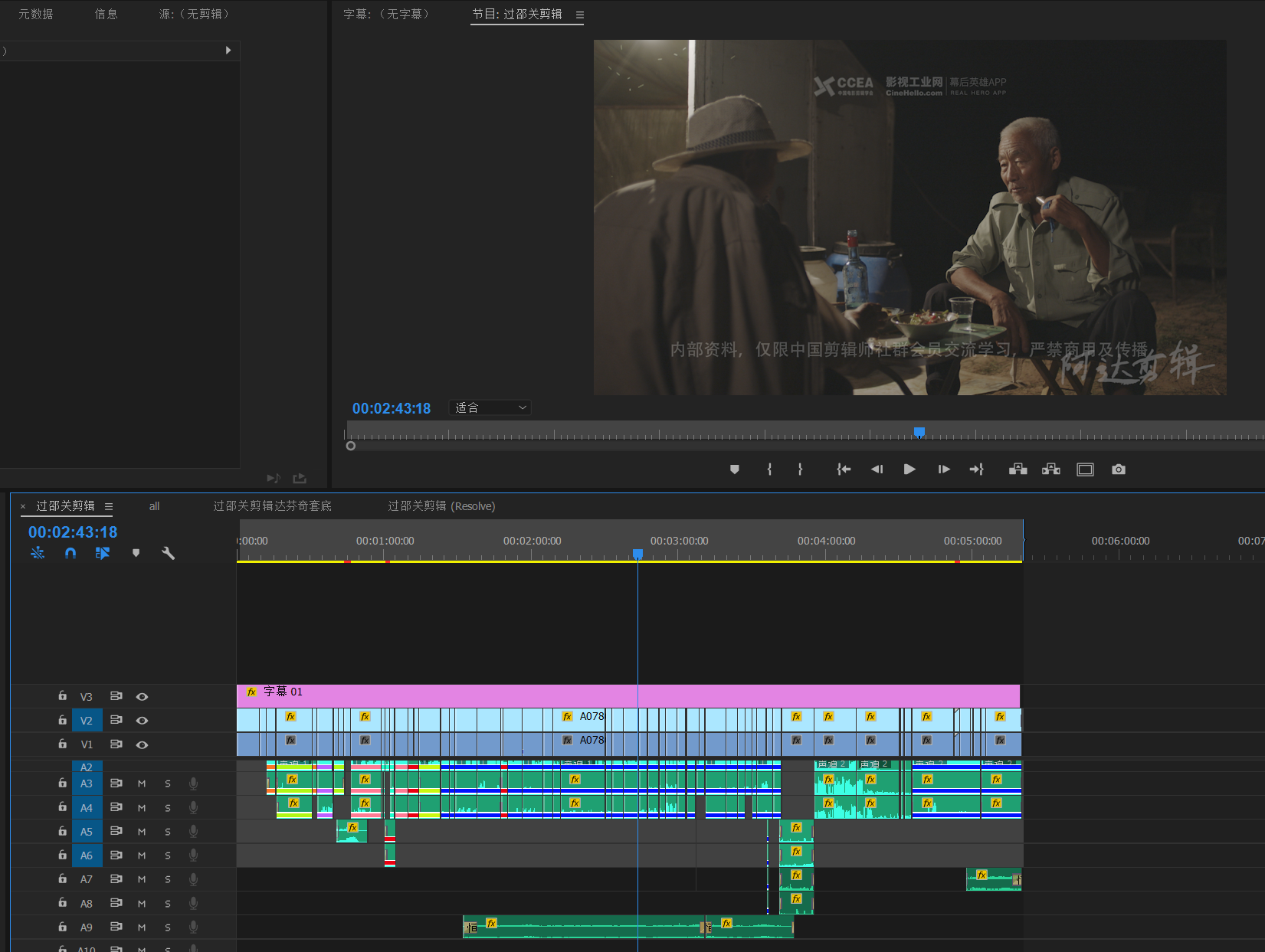
Task: Open timeline display settings wrench
Action: pyautogui.click(x=169, y=553)
